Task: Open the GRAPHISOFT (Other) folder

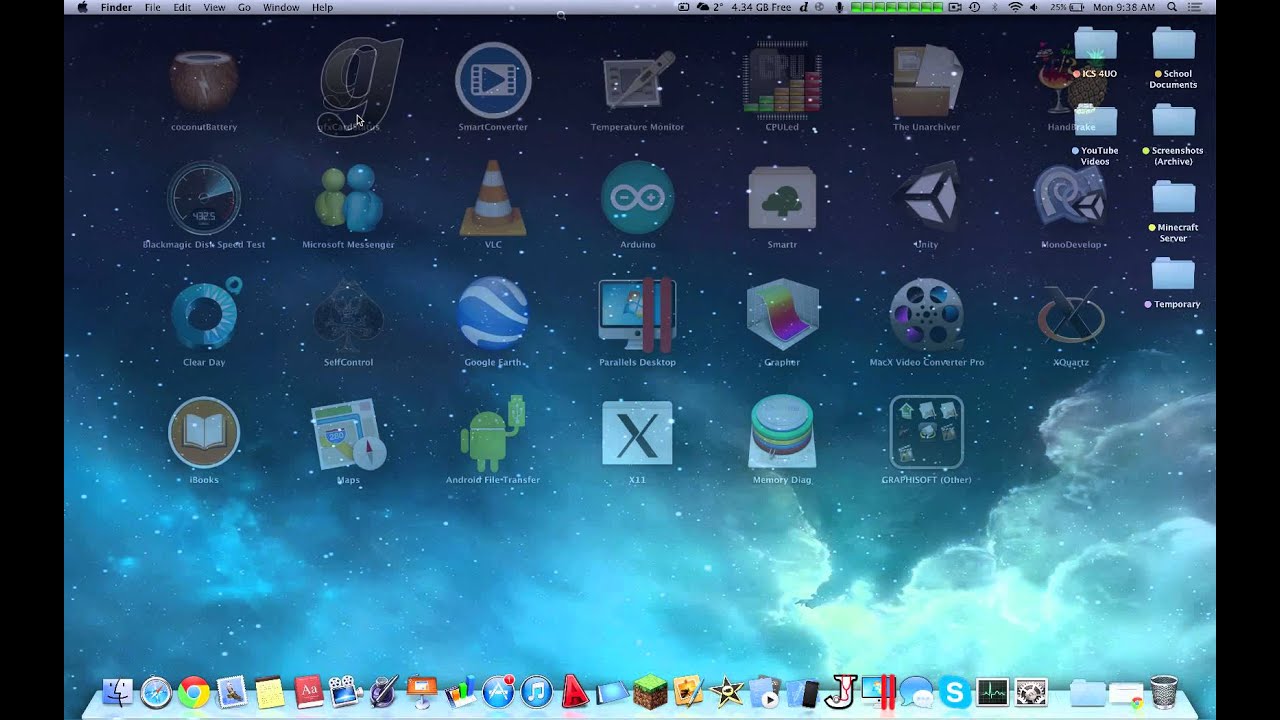Action: click(927, 432)
